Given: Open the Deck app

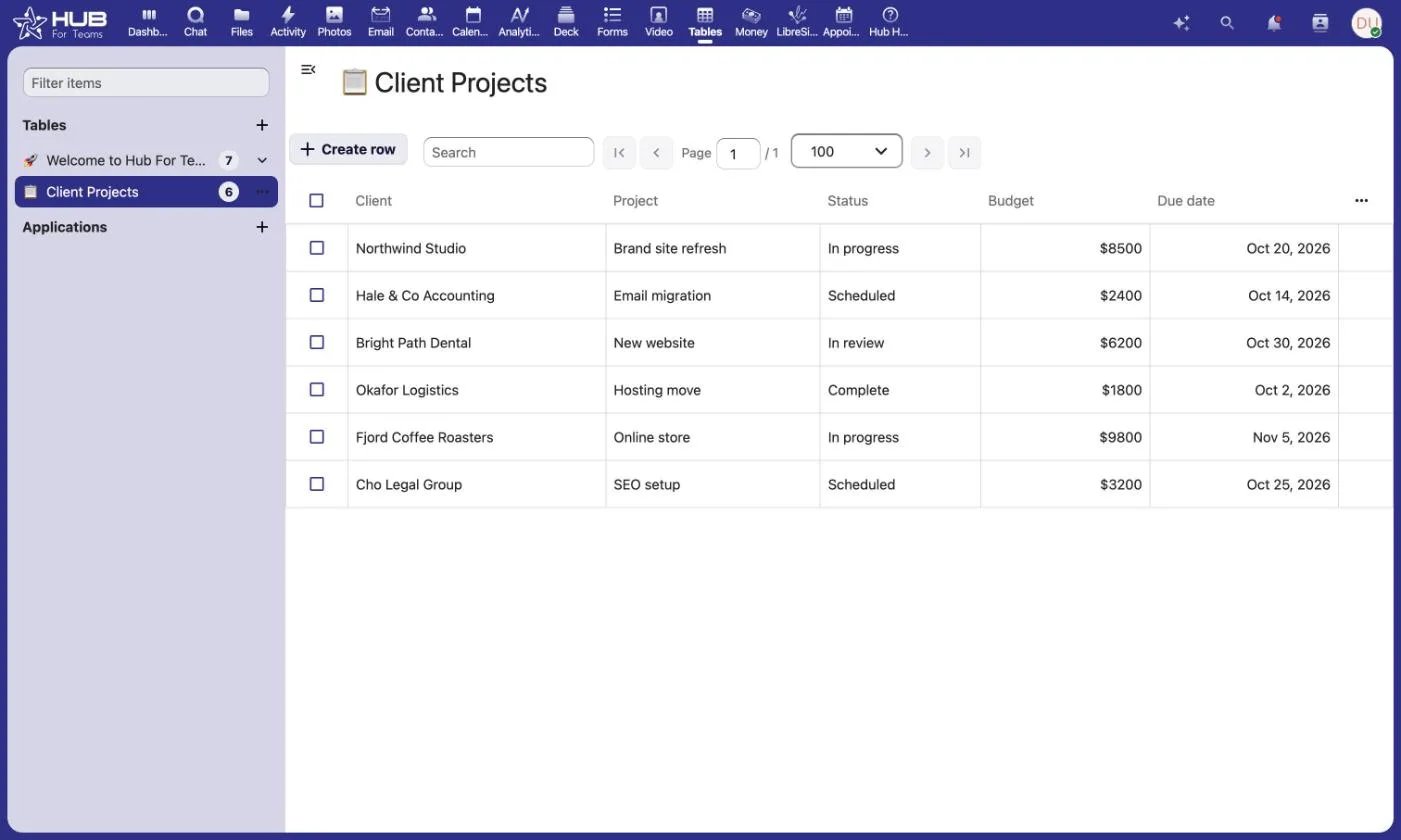Looking at the screenshot, I should [x=566, y=22].
